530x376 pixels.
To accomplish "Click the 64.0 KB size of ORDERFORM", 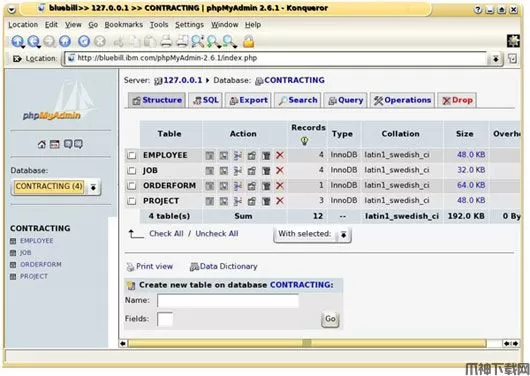I will (x=471, y=185).
